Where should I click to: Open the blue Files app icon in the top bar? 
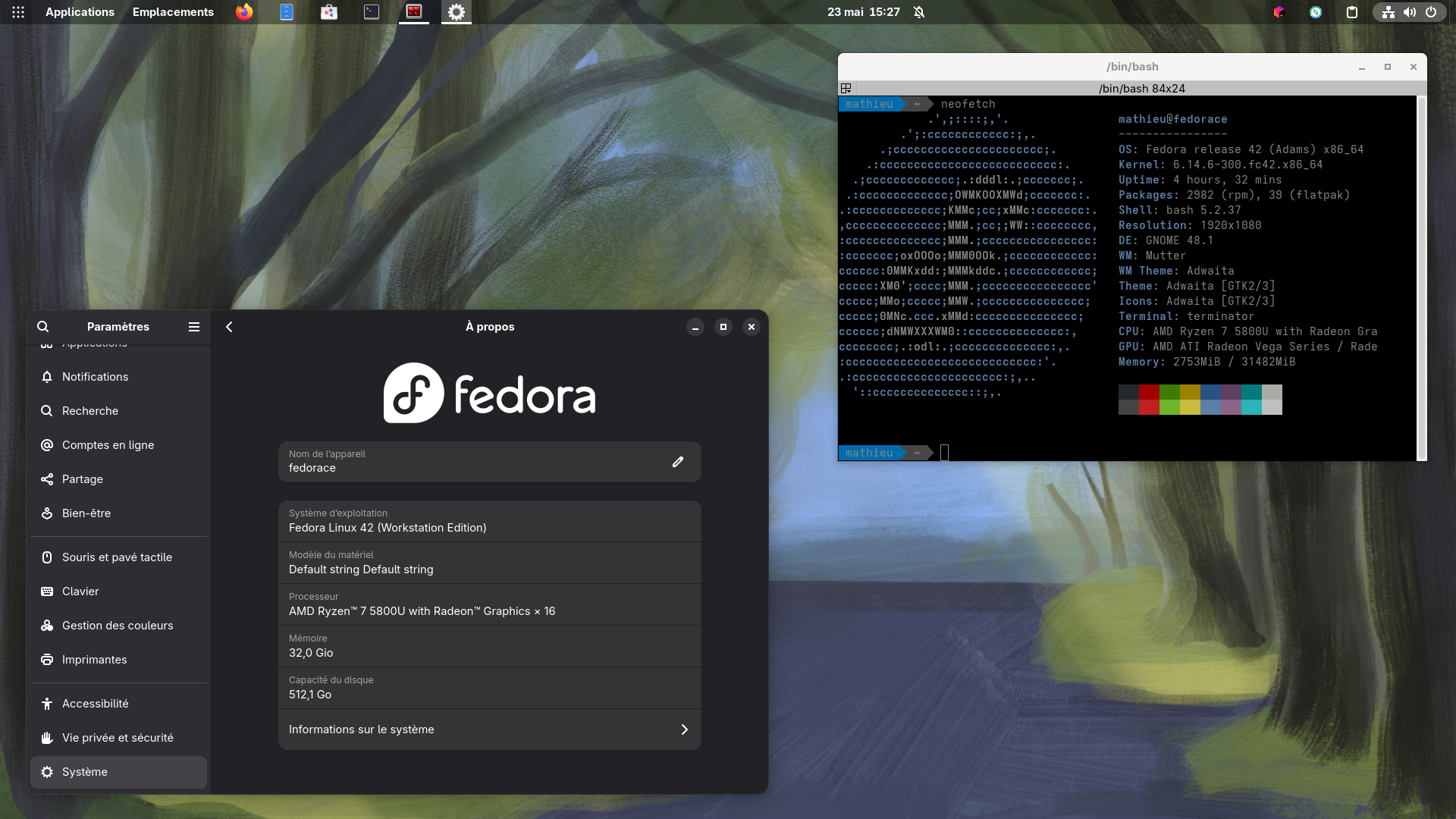[287, 12]
